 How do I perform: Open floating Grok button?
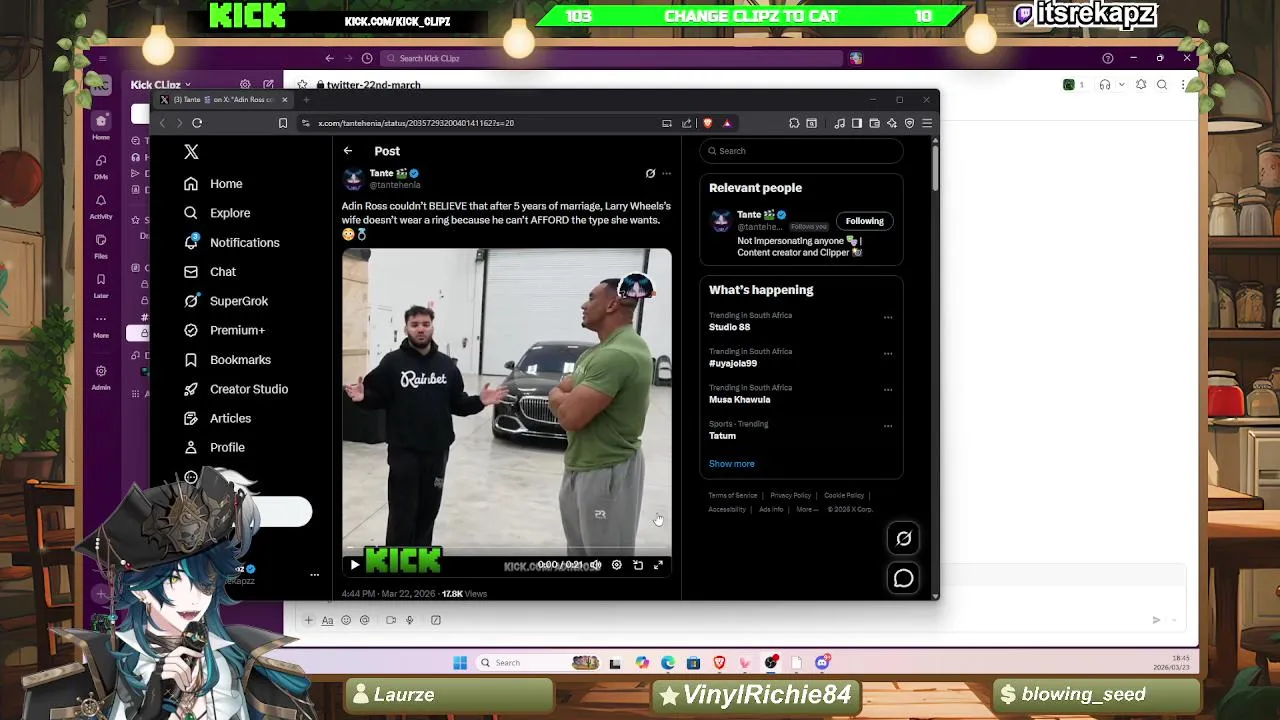[904, 538]
